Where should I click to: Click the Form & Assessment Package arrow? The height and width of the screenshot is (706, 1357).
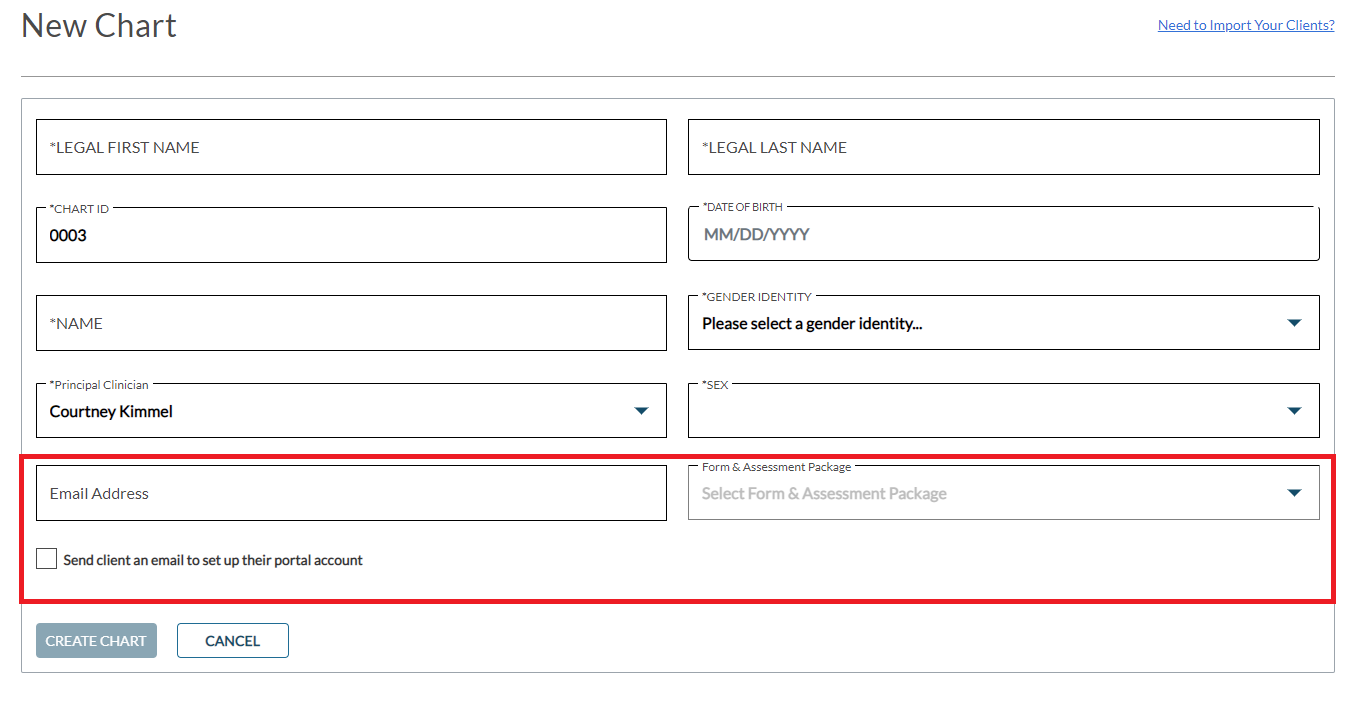click(1294, 493)
